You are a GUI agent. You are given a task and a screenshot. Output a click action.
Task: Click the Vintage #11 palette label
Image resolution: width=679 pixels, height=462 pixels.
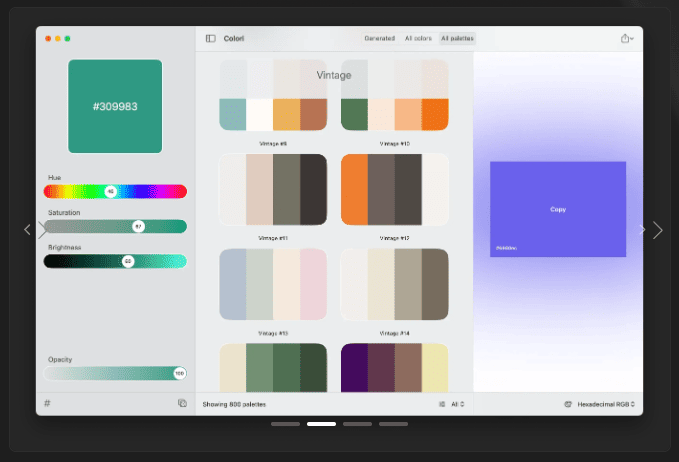273,238
